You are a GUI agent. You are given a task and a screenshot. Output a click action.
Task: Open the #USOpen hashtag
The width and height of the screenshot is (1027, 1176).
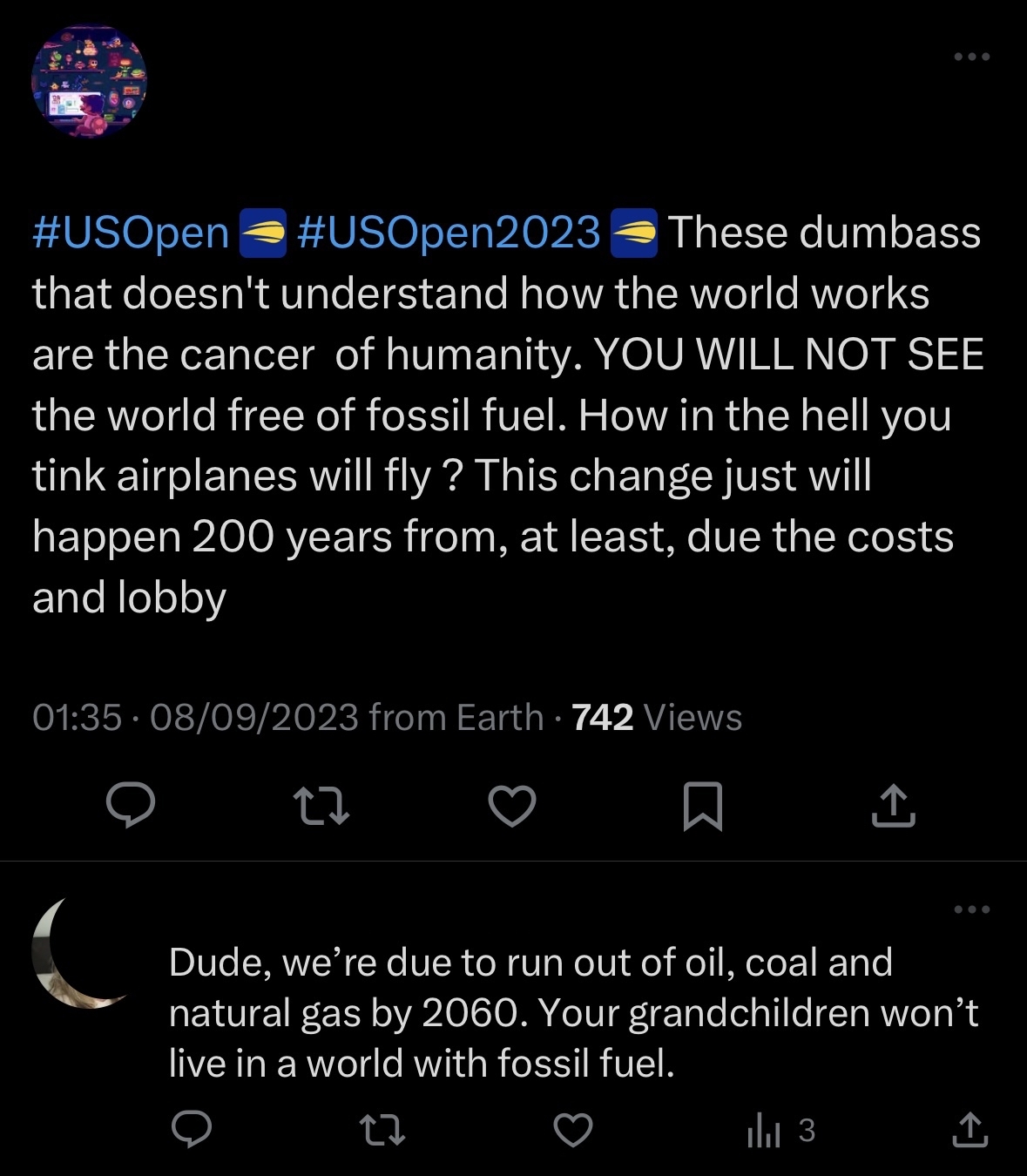pos(131,233)
